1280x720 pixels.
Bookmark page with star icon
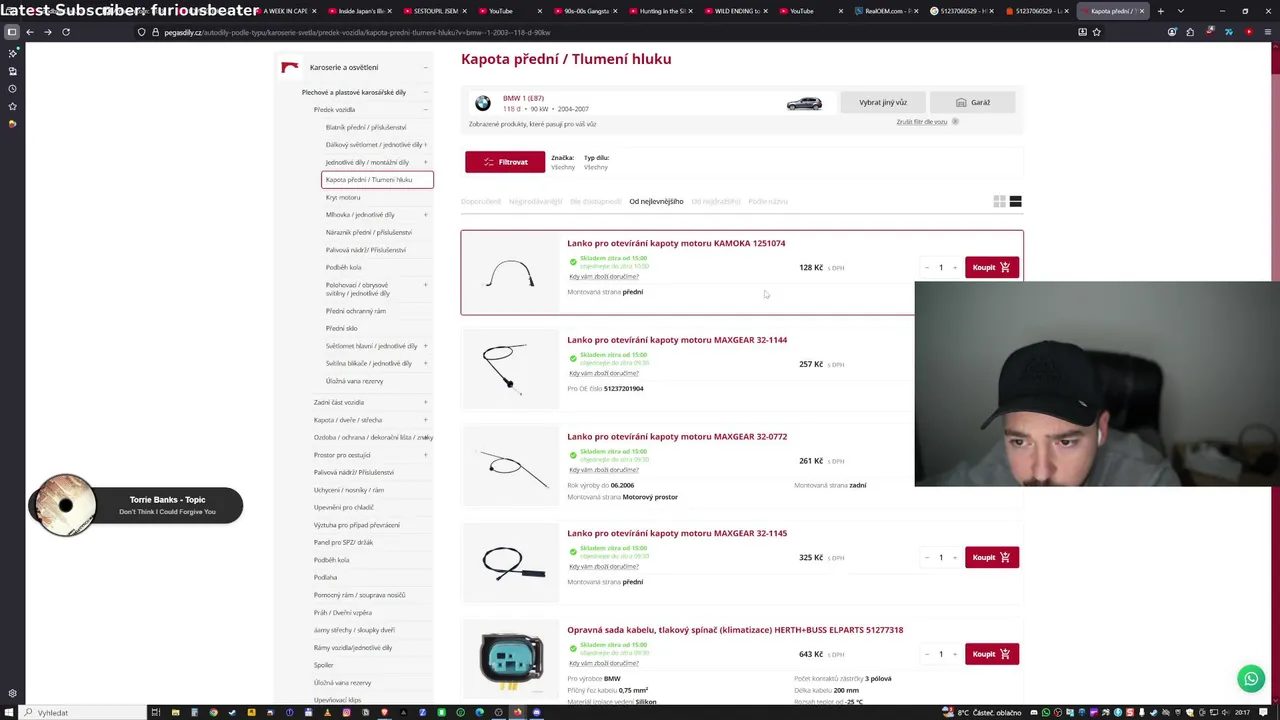coord(1097,32)
